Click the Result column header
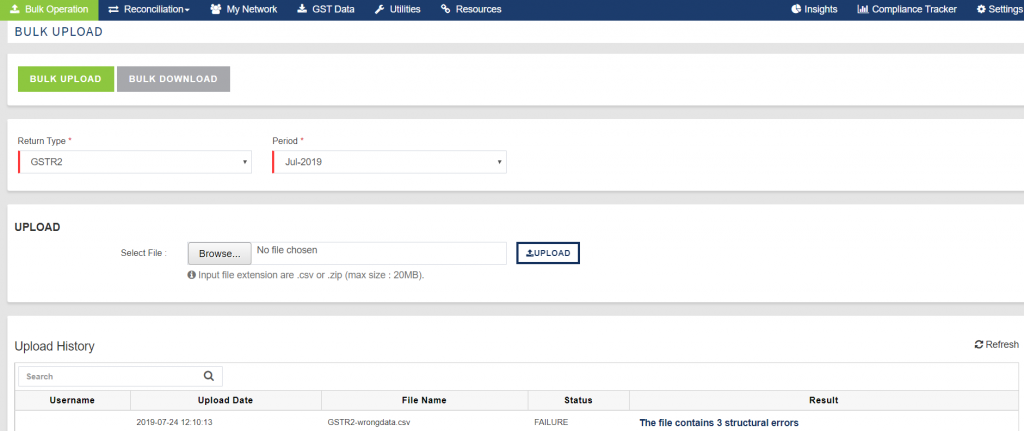The height and width of the screenshot is (431, 1024). point(824,400)
